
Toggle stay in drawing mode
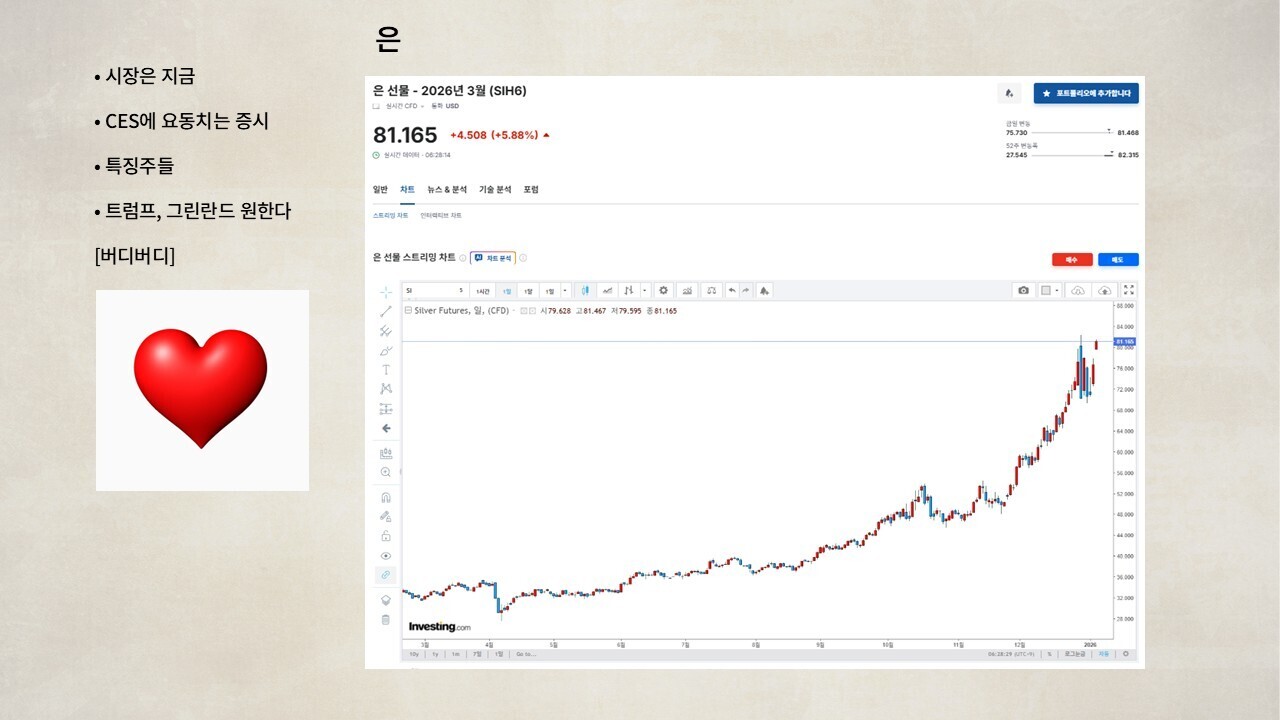point(386,516)
